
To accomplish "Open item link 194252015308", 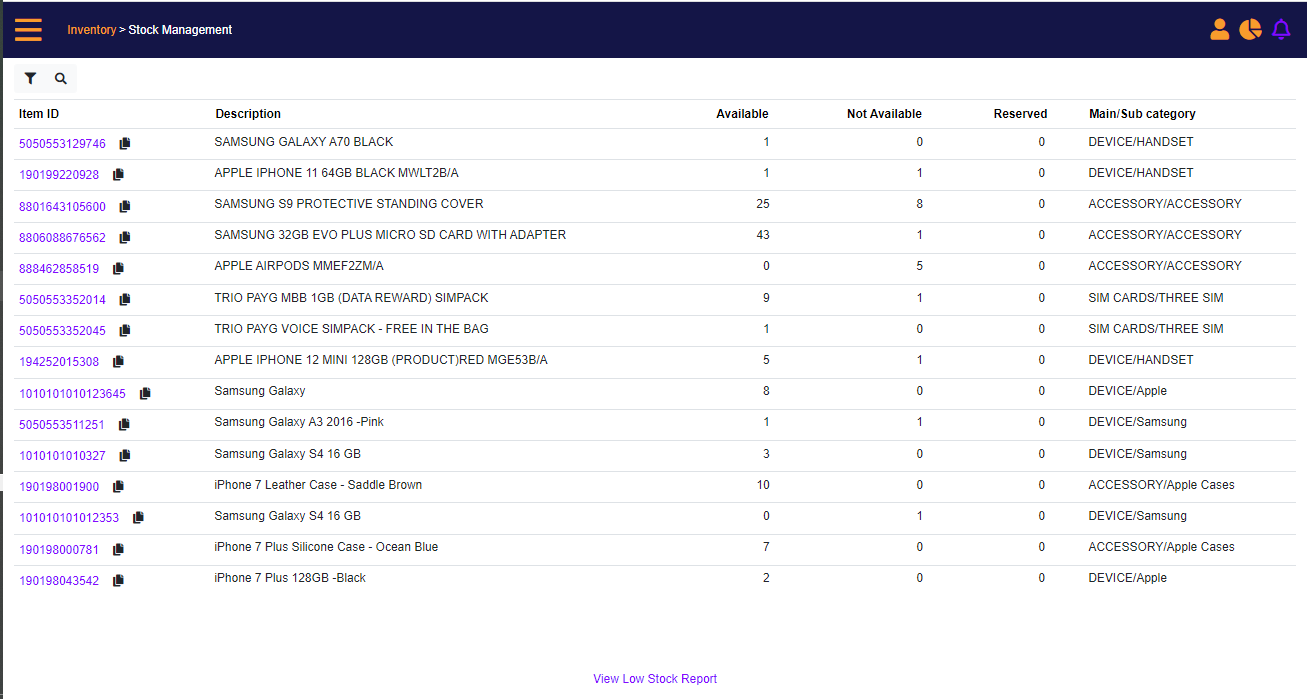I will 59,362.
